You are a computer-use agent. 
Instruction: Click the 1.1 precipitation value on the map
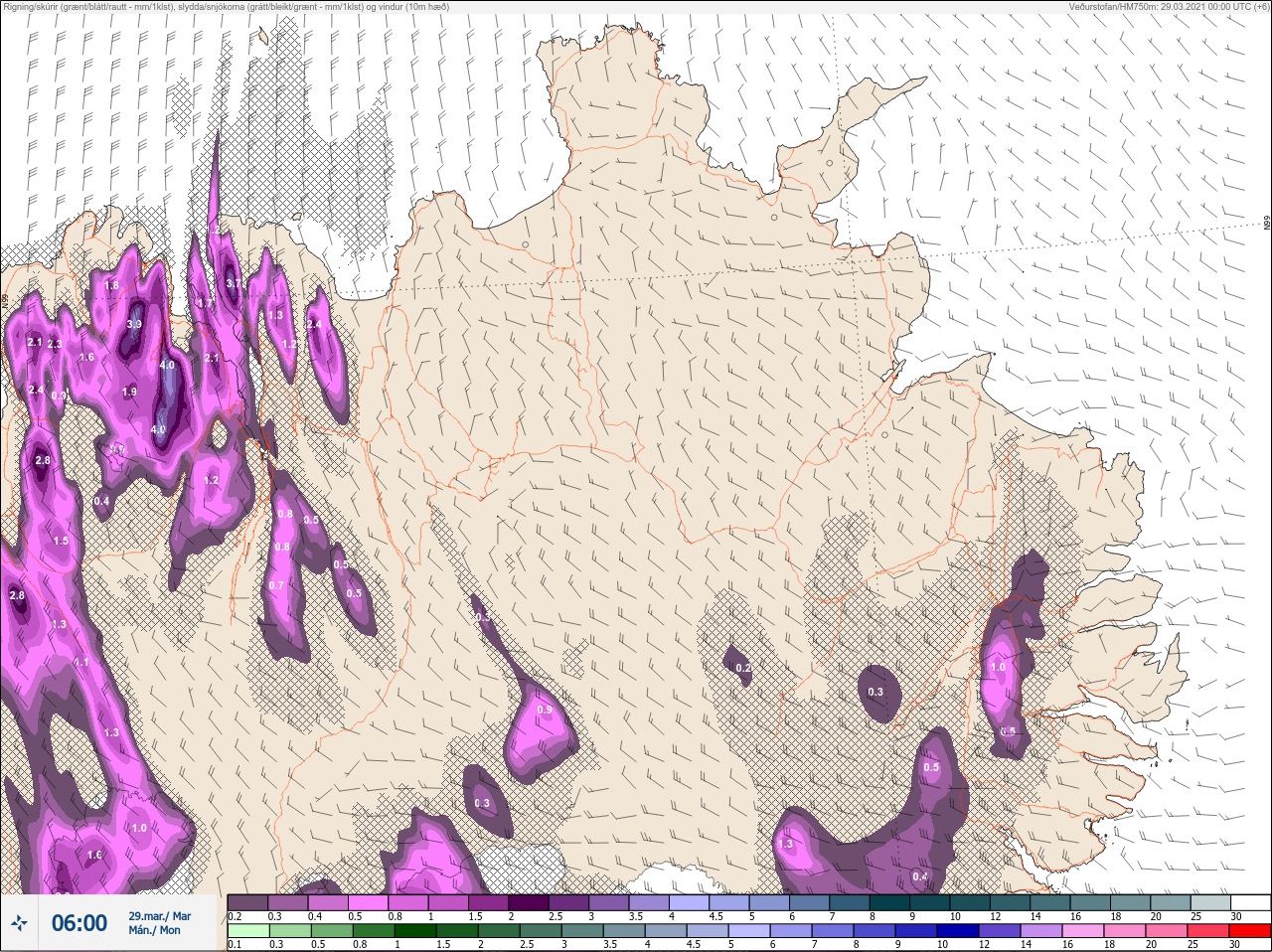(81, 663)
